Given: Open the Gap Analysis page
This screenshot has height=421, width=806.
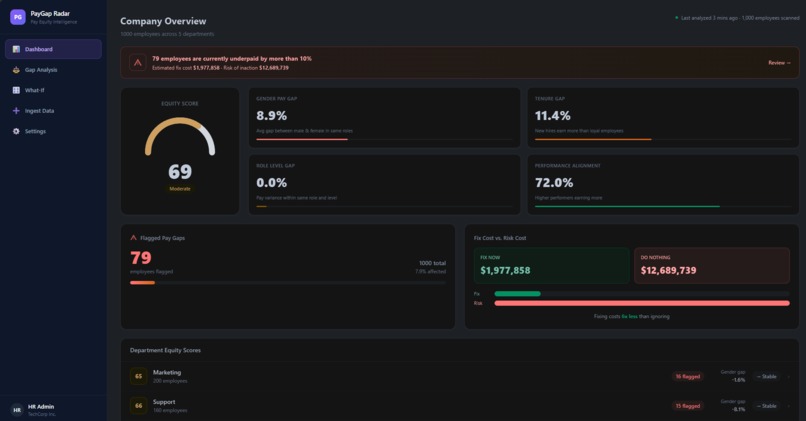Looking at the screenshot, I should pos(53,70).
